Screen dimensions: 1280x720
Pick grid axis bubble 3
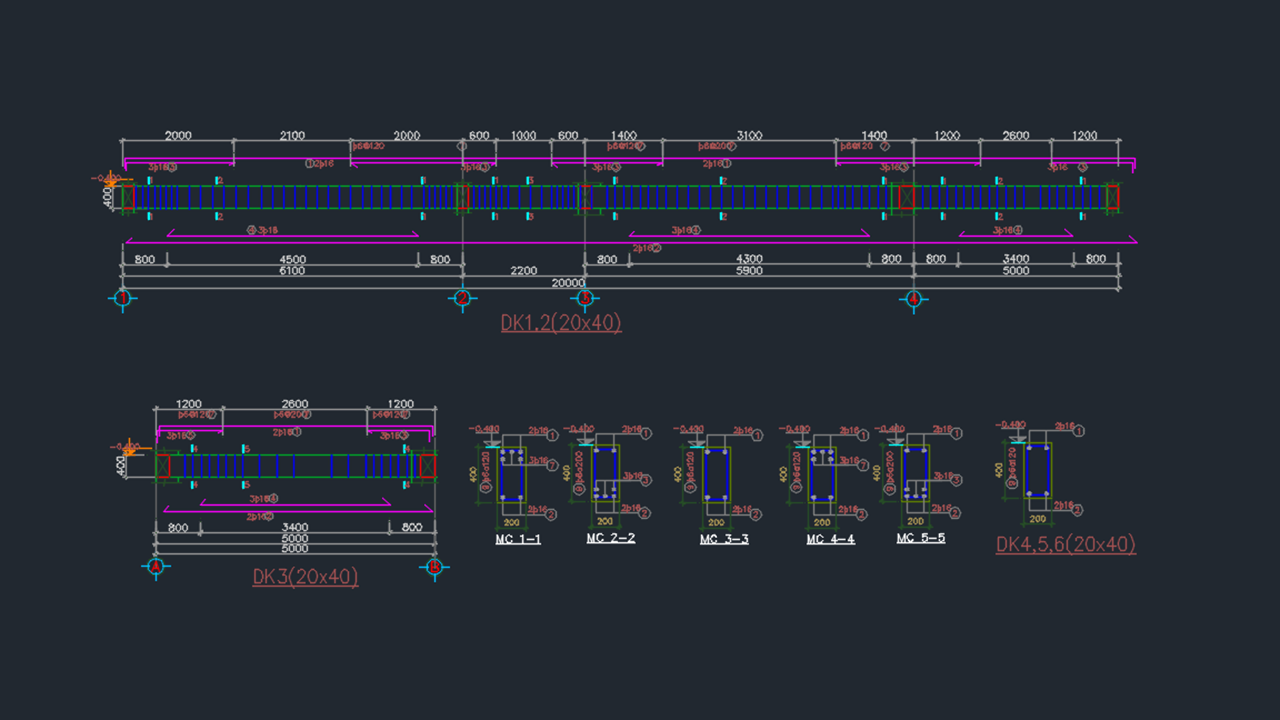pos(585,298)
